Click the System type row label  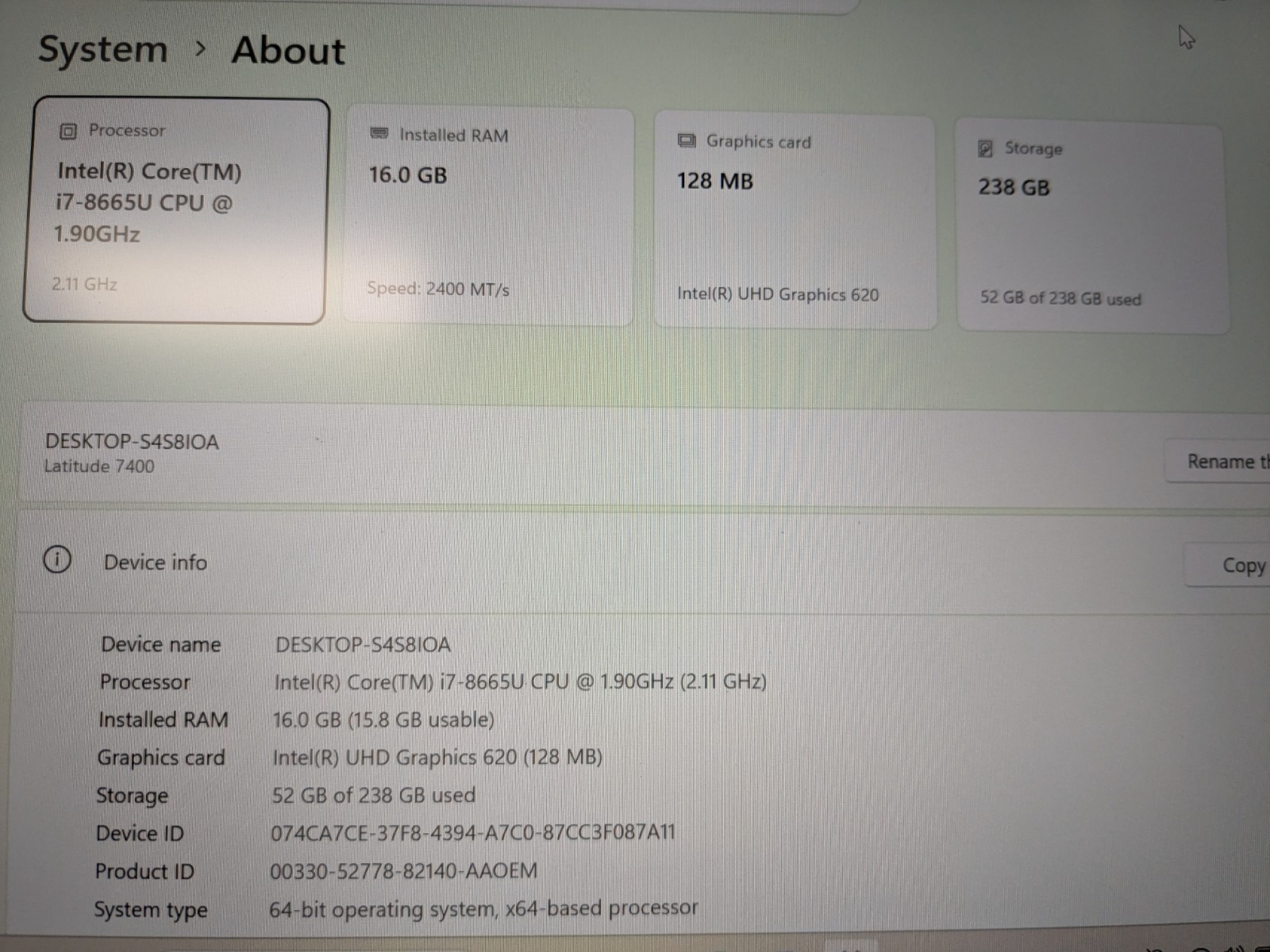tap(151, 910)
